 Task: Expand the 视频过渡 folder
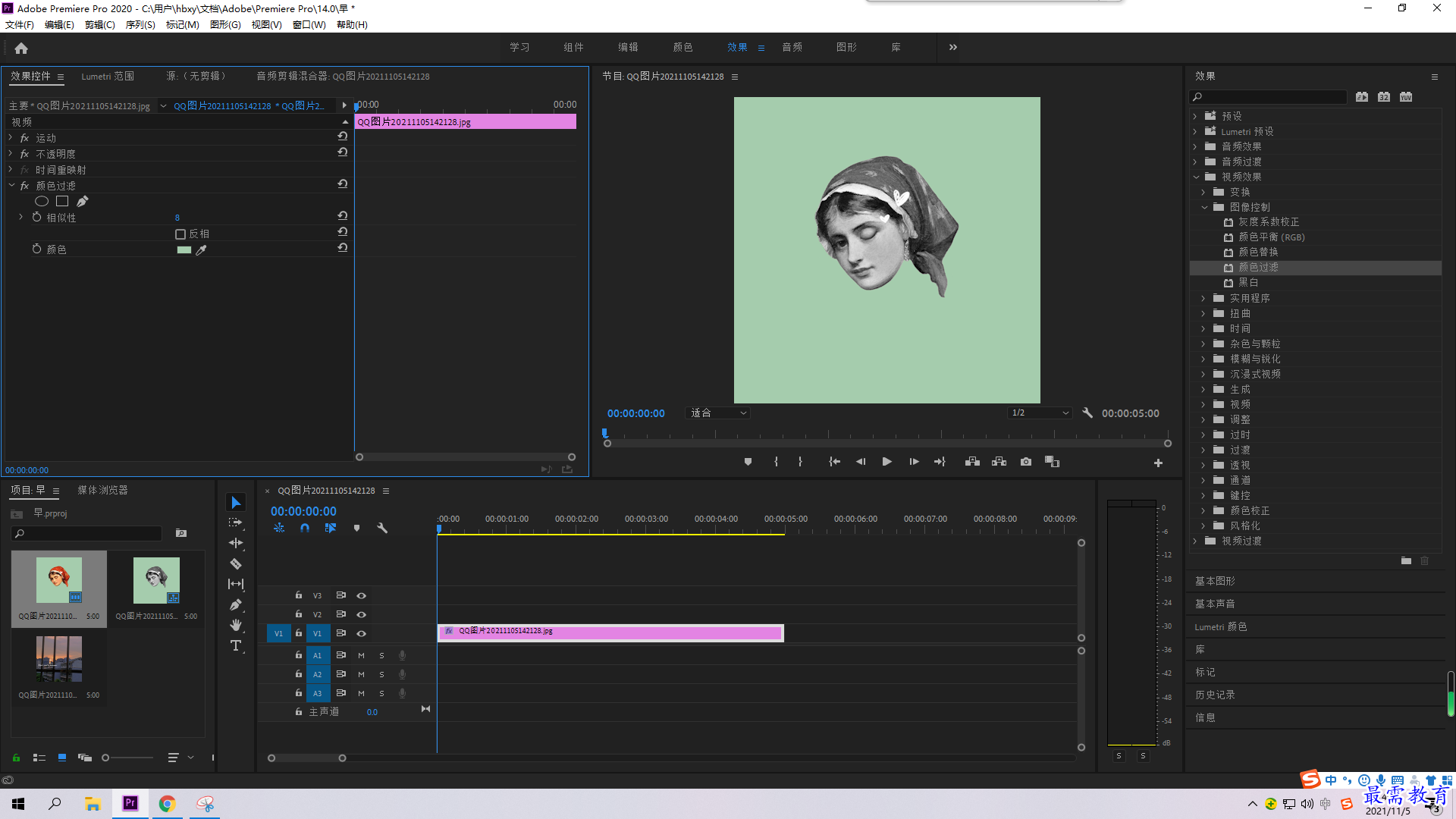1196,541
